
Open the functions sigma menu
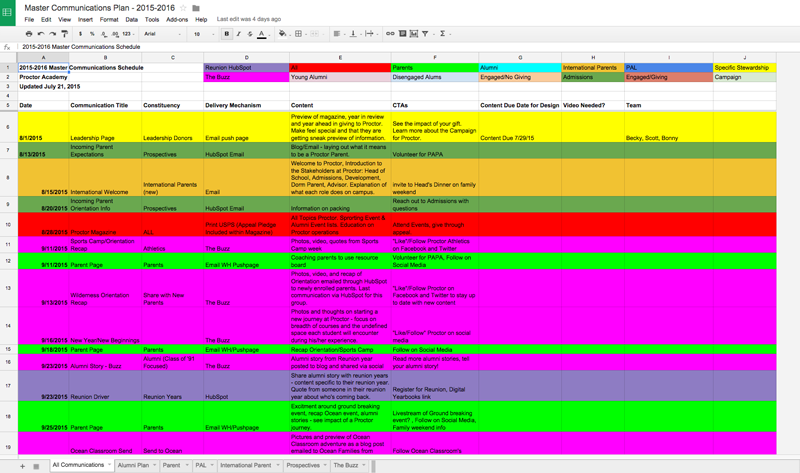[444, 34]
